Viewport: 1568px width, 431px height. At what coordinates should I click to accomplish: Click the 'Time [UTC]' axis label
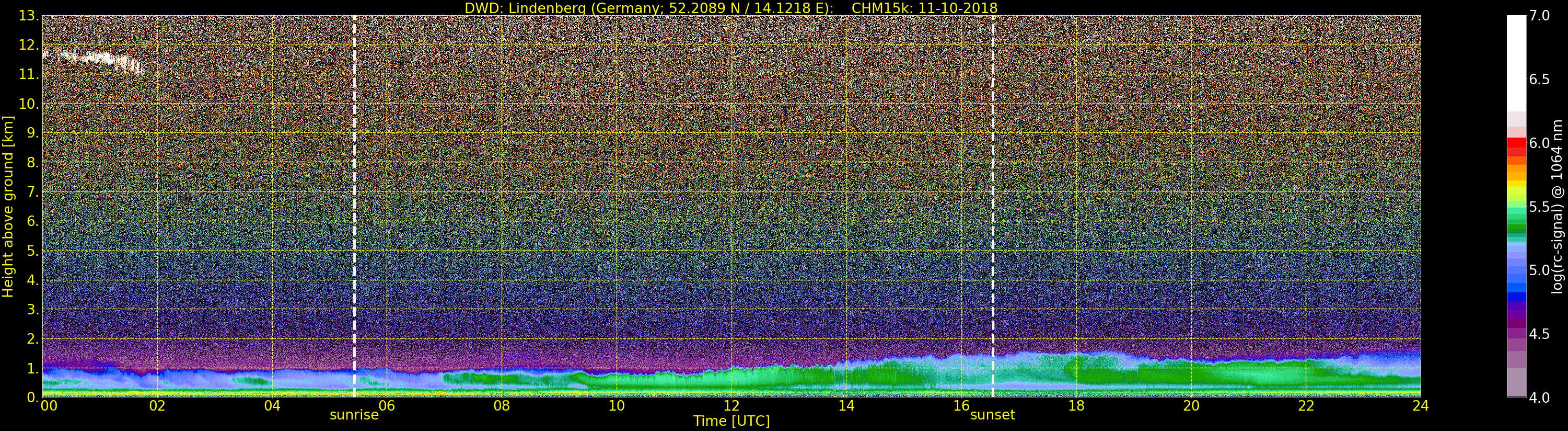(731, 421)
